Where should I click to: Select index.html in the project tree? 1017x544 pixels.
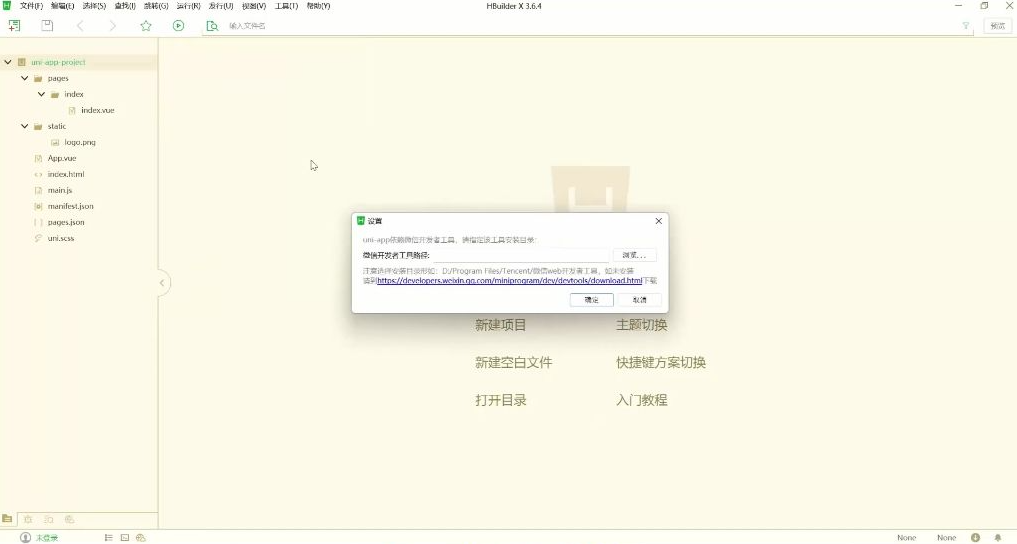tap(66, 174)
